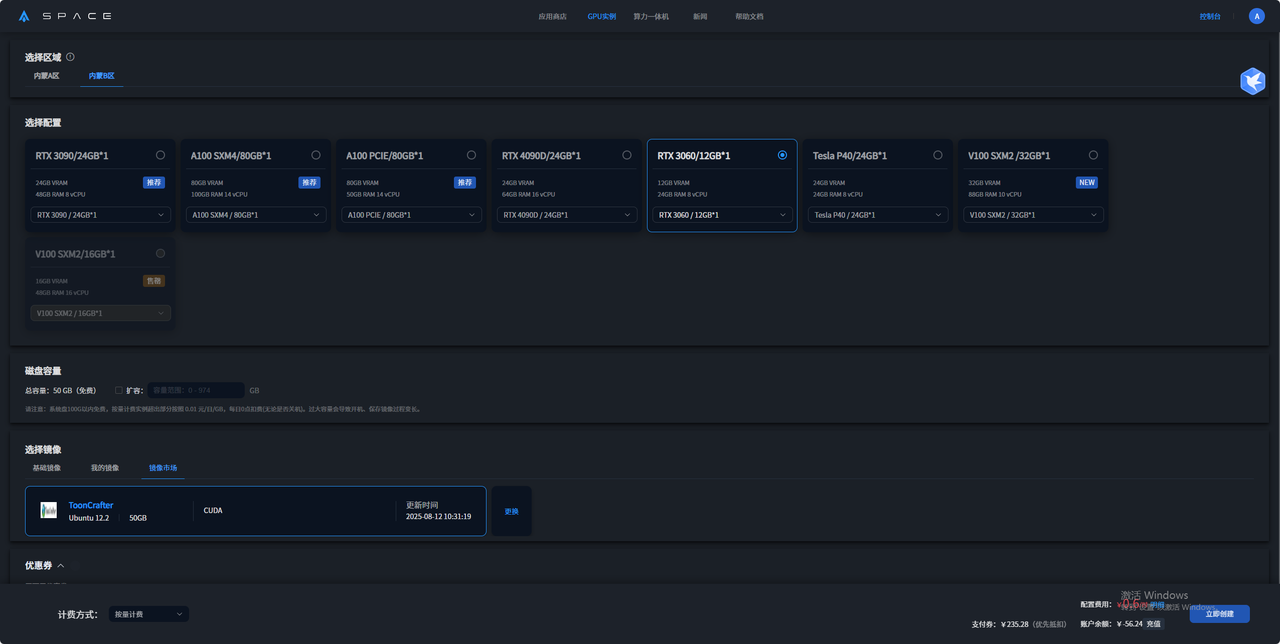Collapse the 优惠券 coupon section chevron
The image size is (1280, 644).
coord(61,566)
